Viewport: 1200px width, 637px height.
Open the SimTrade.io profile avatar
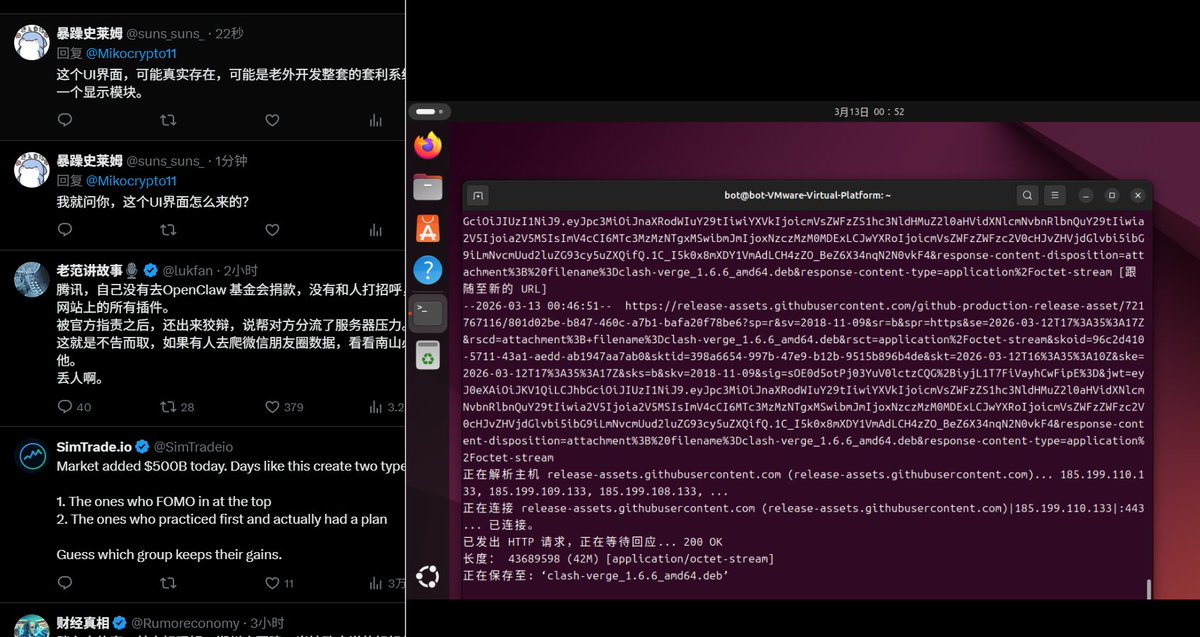tap(32, 456)
